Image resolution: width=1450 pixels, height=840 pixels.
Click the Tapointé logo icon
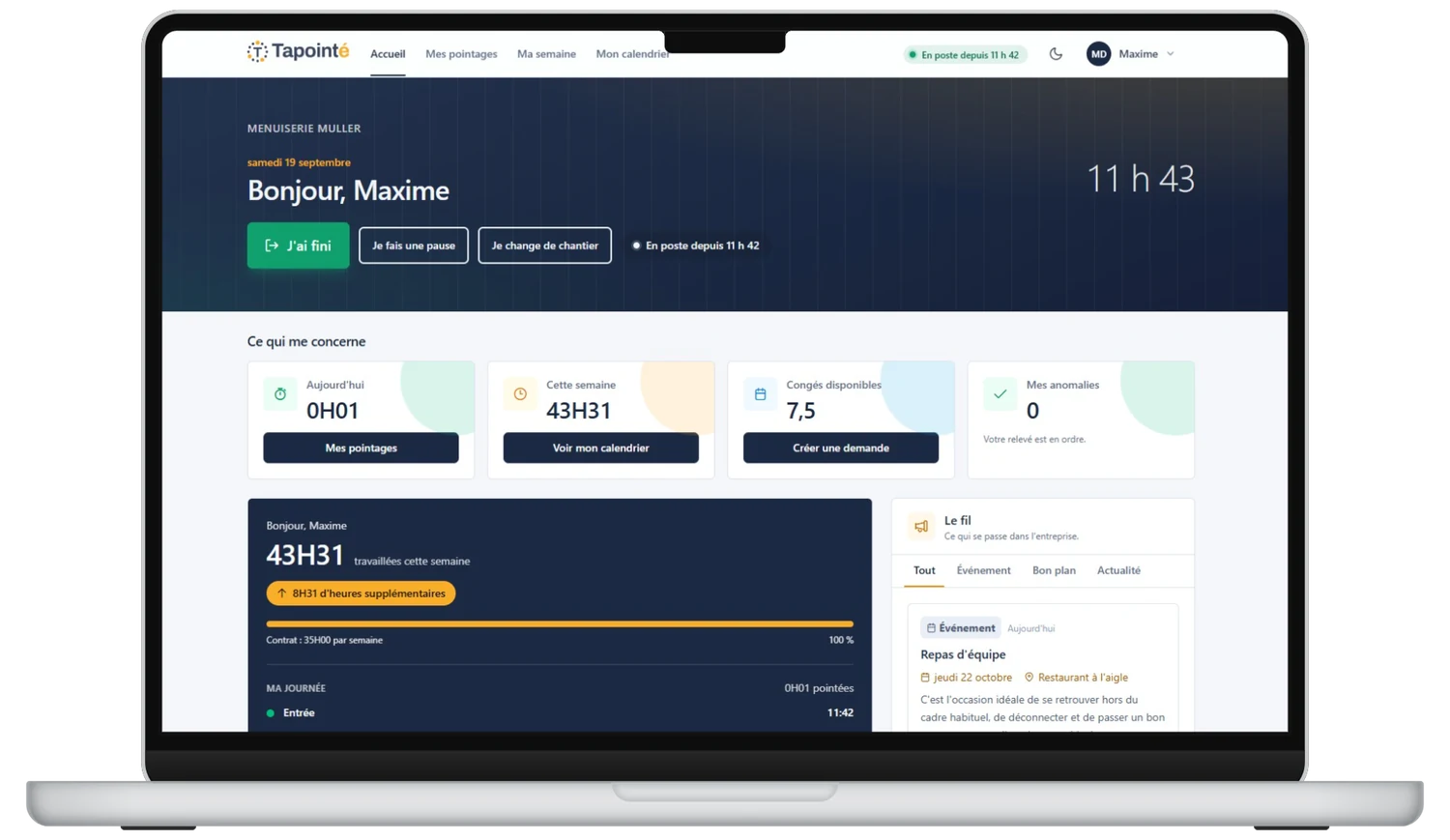[257, 52]
